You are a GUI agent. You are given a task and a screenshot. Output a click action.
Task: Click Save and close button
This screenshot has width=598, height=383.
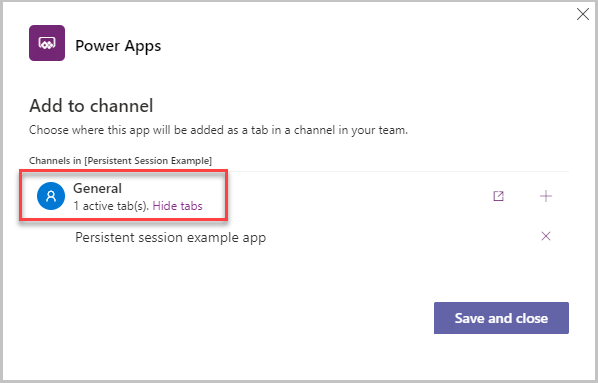pos(501,318)
